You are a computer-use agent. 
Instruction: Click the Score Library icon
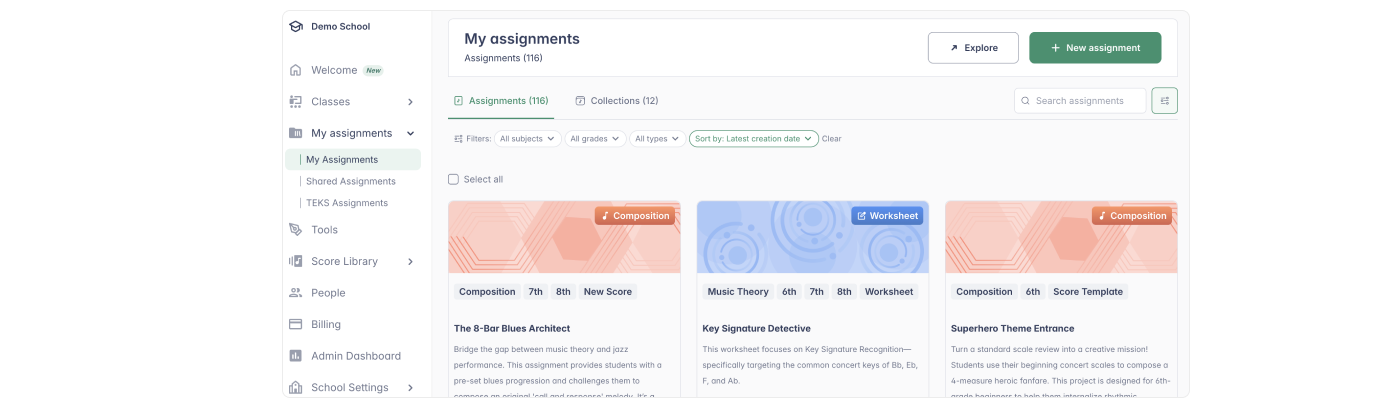click(296, 261)
